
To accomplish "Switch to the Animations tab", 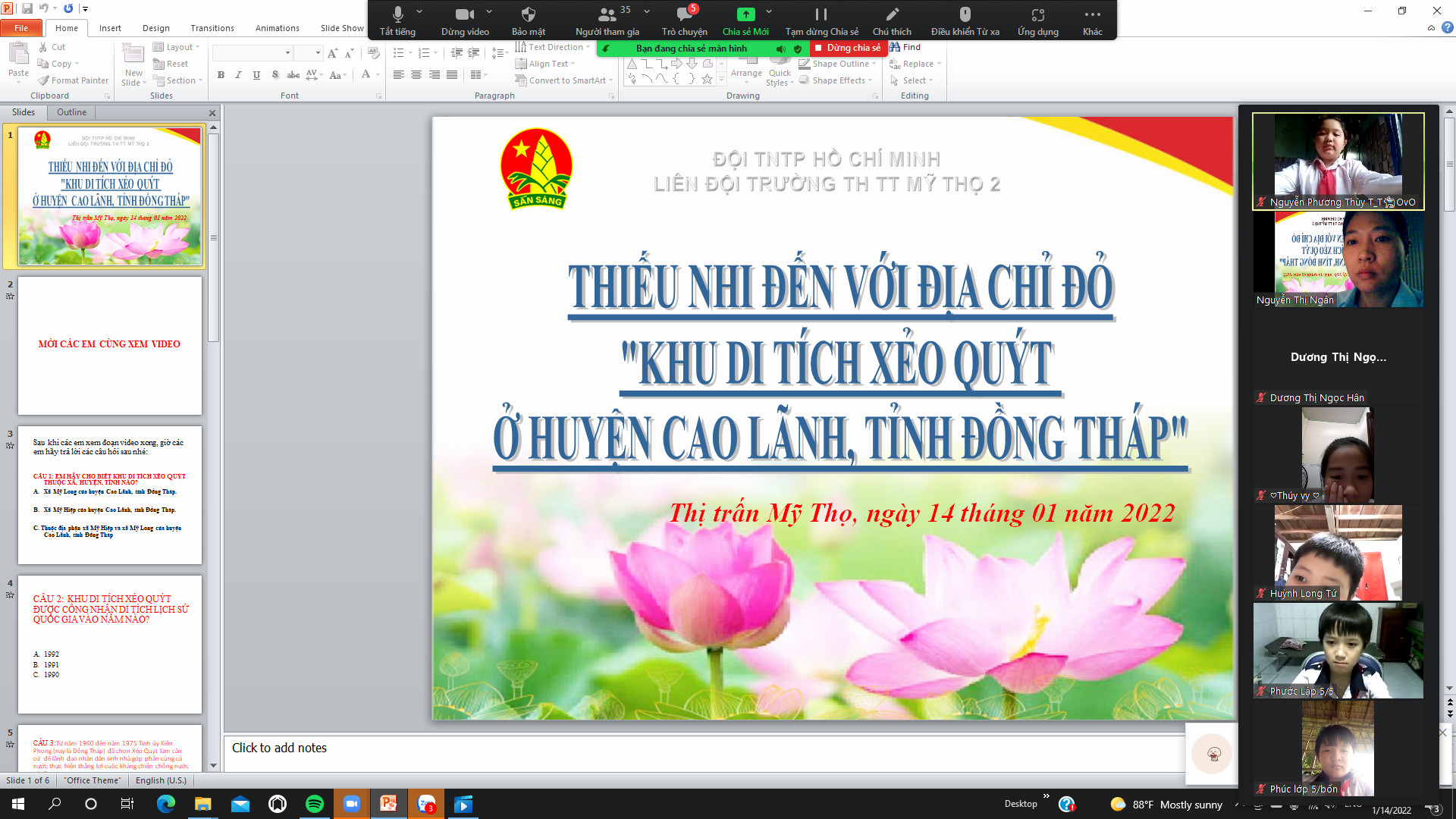I will tap(278, 28).
